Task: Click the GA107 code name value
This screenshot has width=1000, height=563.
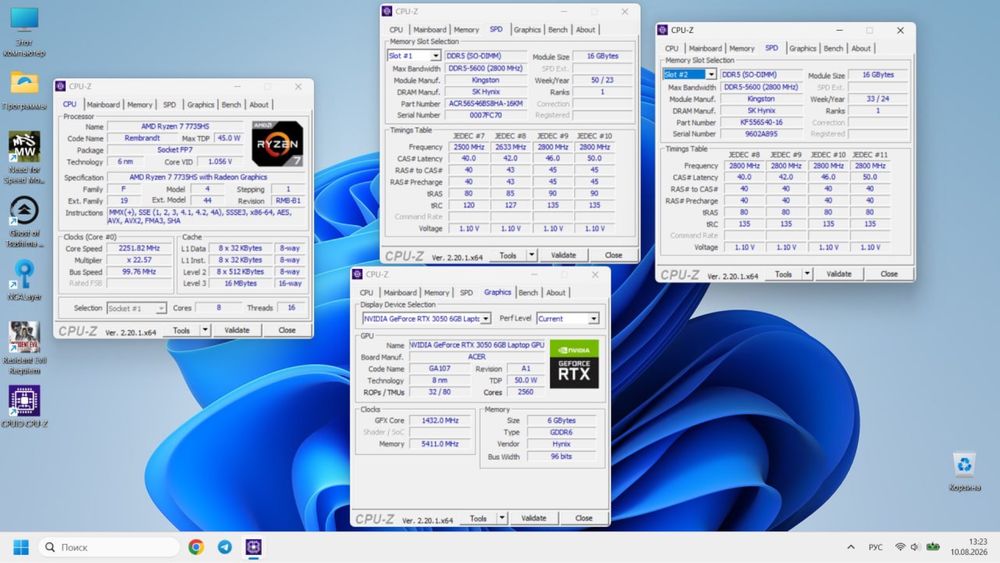Action: [439, 369]
